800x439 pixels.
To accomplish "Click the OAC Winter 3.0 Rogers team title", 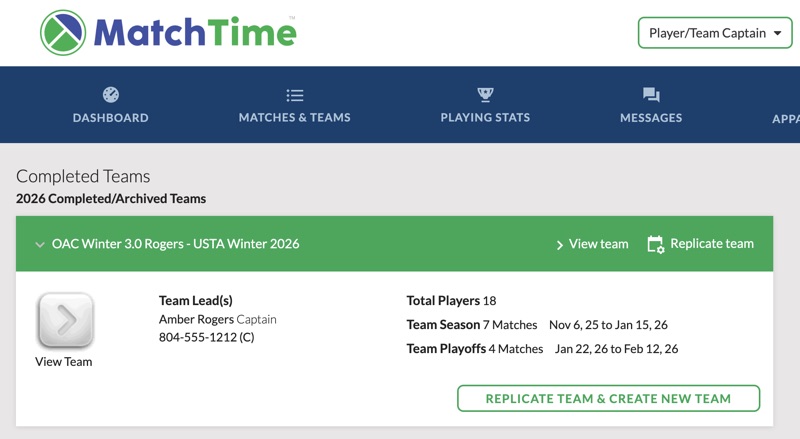I will 176,243.
